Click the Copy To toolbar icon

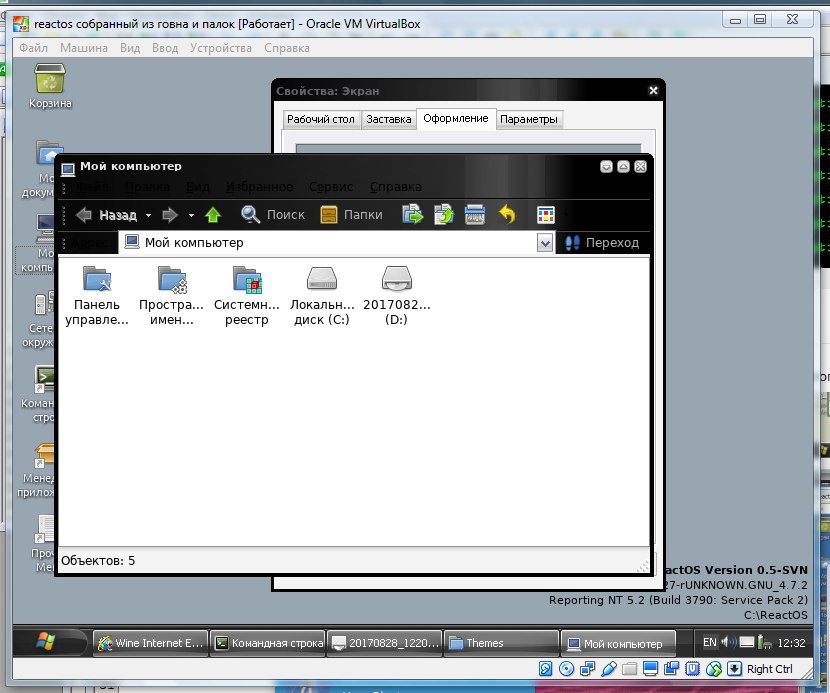coord(444,215)
